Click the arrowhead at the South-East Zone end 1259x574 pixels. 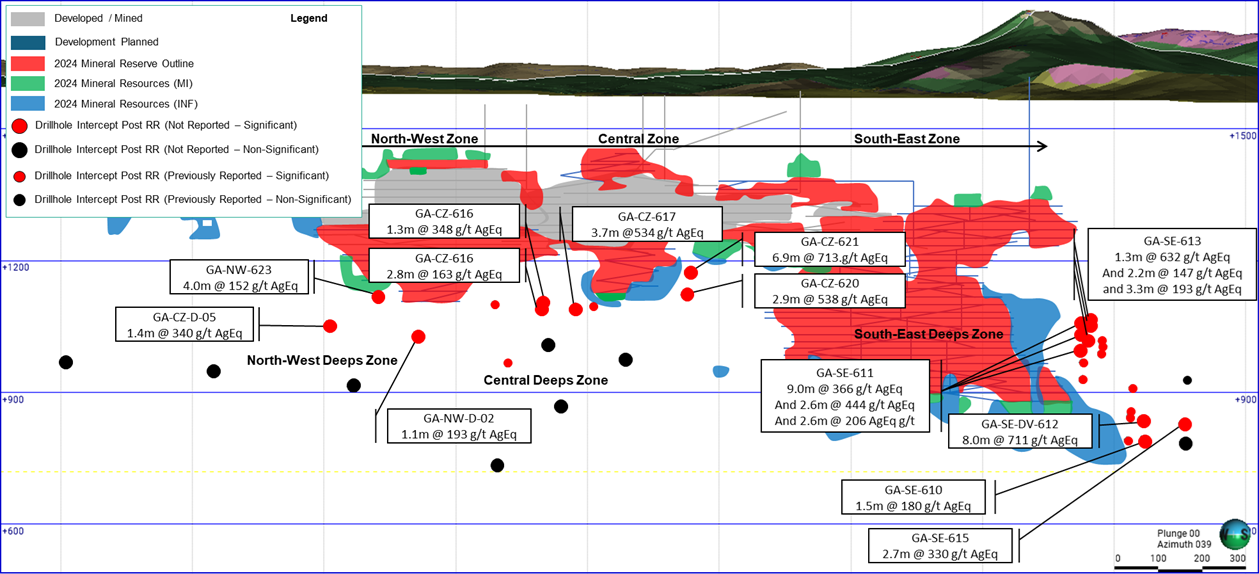[1041, 146]
